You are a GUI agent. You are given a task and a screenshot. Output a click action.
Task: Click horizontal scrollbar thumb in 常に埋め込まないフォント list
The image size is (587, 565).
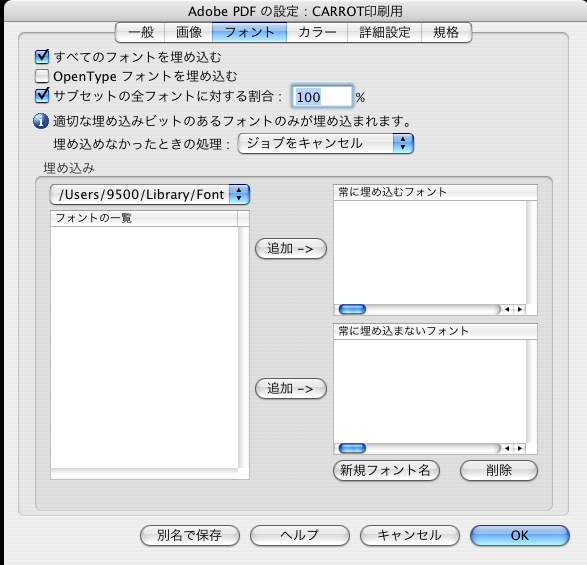coord(352,448)
